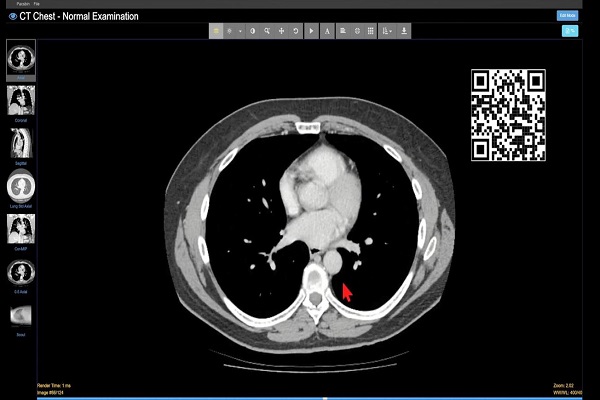The height and width of the screenshot is (400, 600).
Task: Click the reset rotate arrow icon
Action: coord(296,31)
